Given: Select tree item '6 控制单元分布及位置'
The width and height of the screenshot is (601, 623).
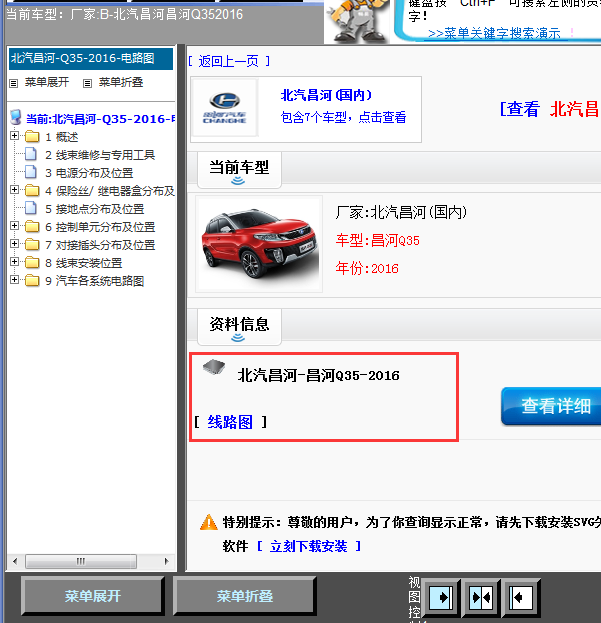Looking at the screenshot, I should point(100,227).
